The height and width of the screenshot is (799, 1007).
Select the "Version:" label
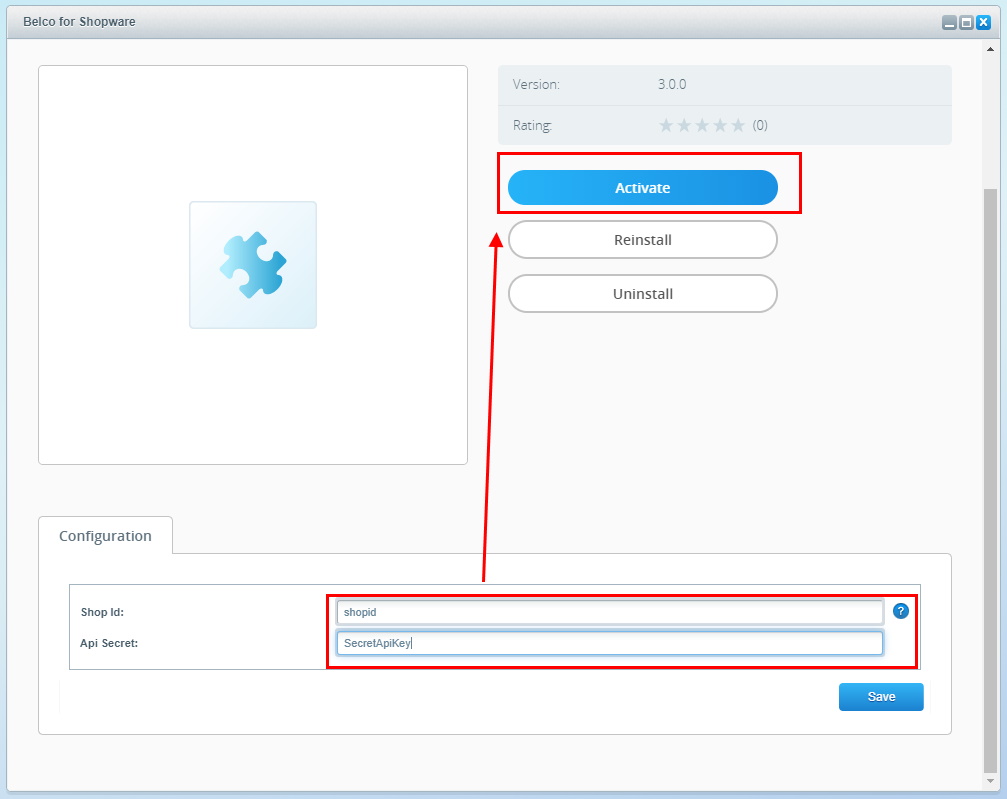click(536, 84)
